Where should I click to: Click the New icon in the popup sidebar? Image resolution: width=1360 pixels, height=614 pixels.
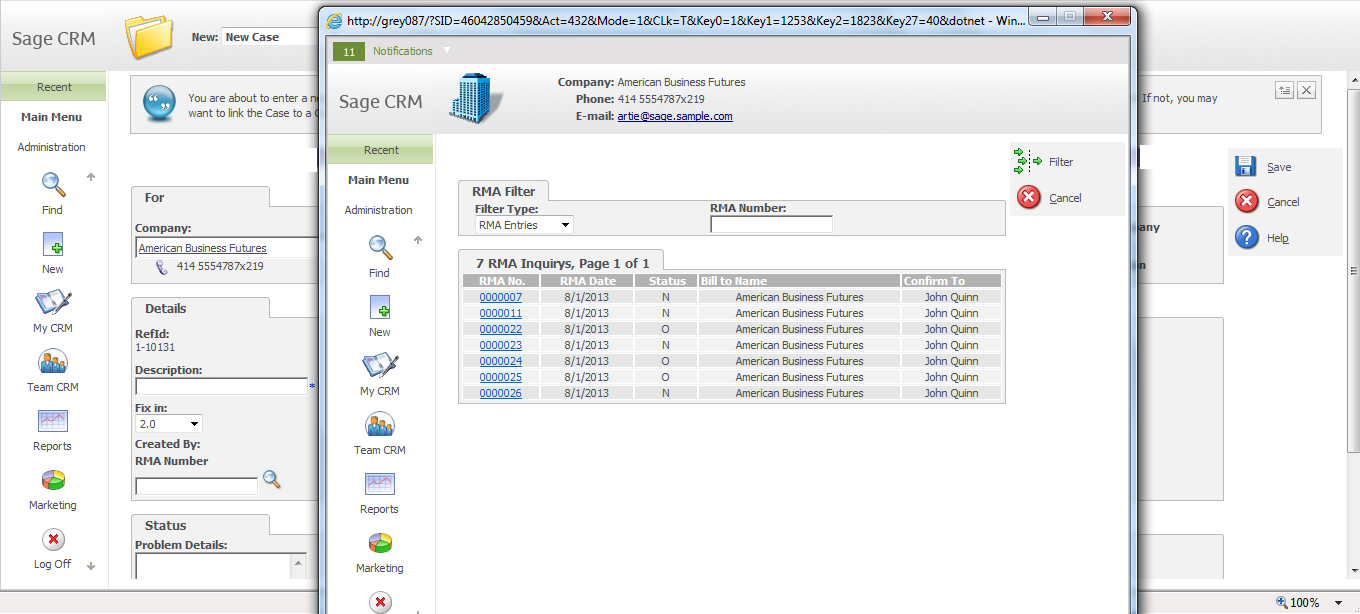(x=380, y=306)
